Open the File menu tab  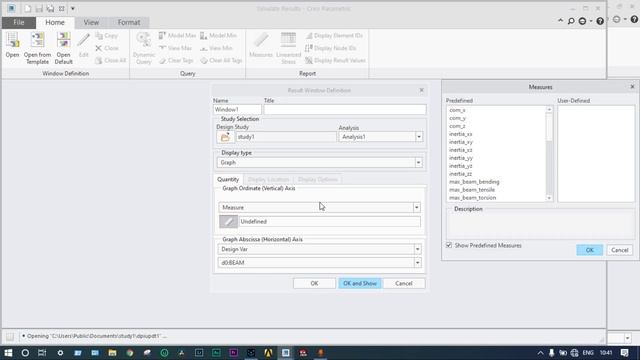coord(19,22)
